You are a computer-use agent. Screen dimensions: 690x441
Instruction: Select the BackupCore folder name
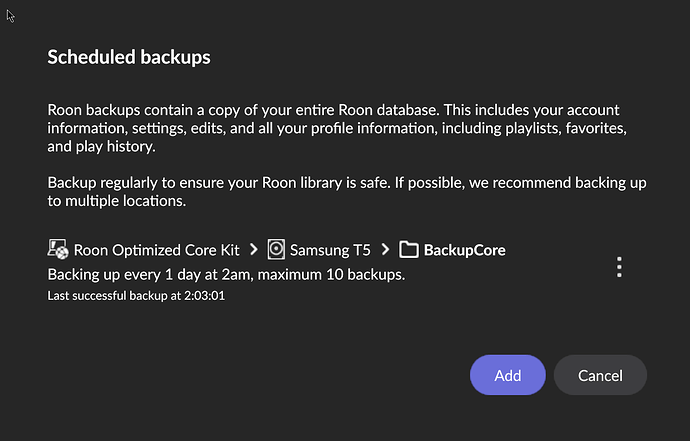tap(465, 250)
